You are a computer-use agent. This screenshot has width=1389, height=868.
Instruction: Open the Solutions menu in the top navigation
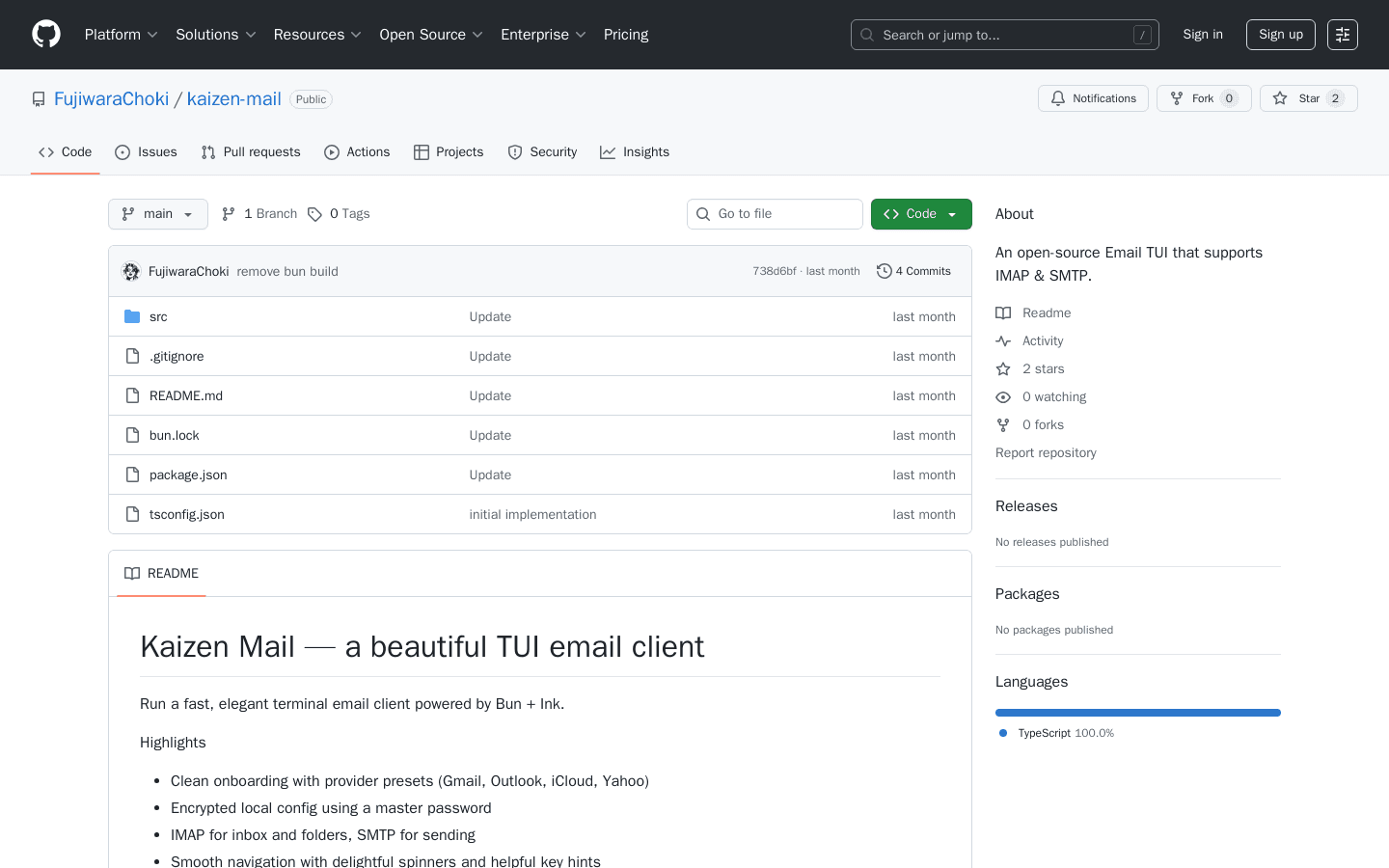pos(215,34)
